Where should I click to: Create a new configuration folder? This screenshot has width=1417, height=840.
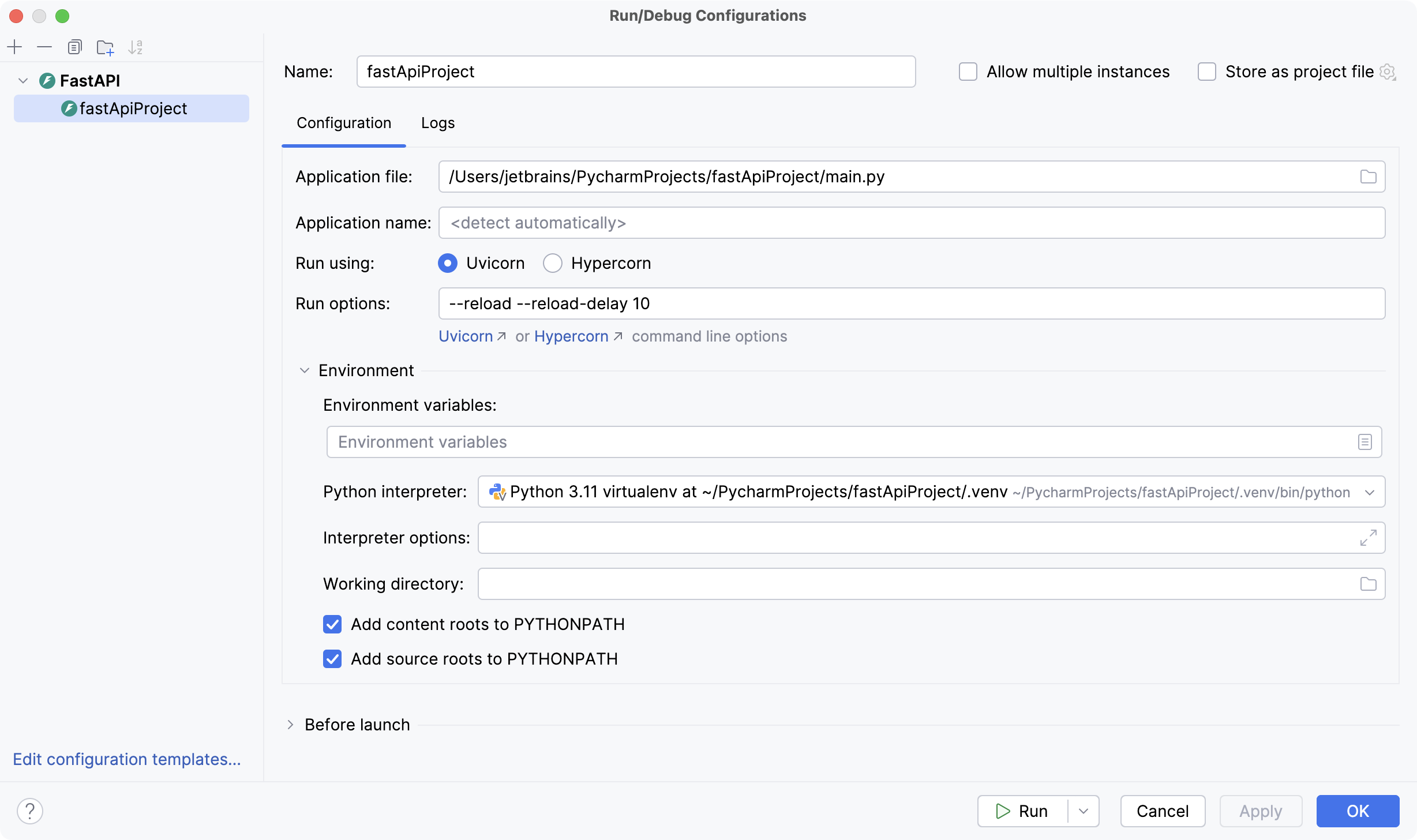pos(105,47)
